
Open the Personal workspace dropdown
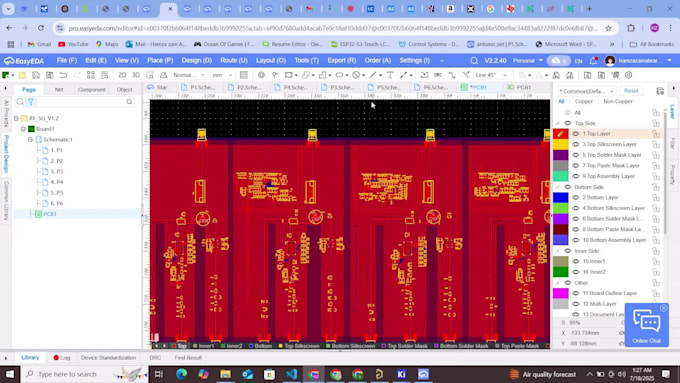(528, 61)
